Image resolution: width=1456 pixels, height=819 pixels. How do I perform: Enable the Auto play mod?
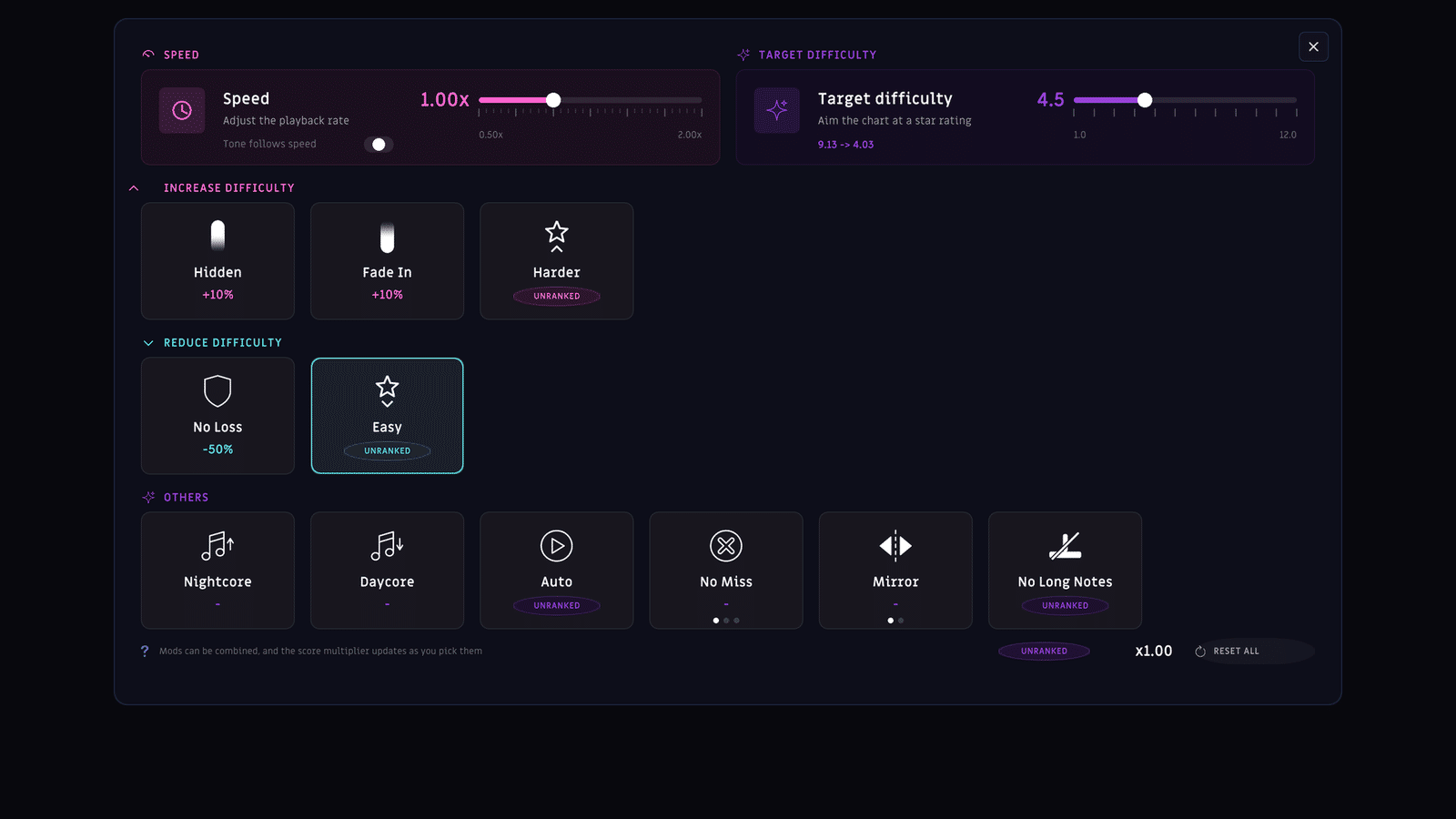[557, 571]
